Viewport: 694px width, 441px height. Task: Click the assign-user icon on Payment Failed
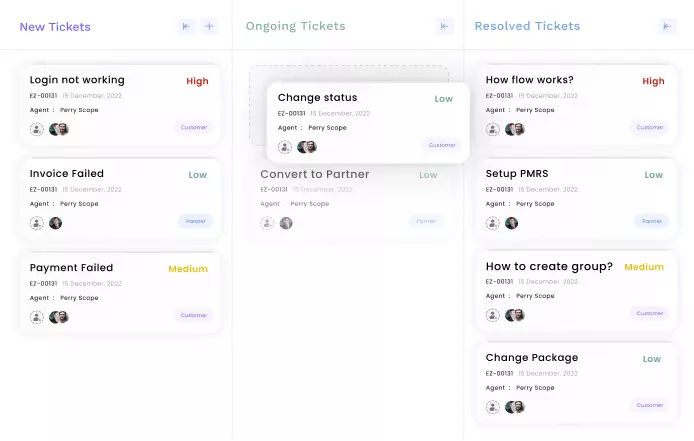point(37,317)
